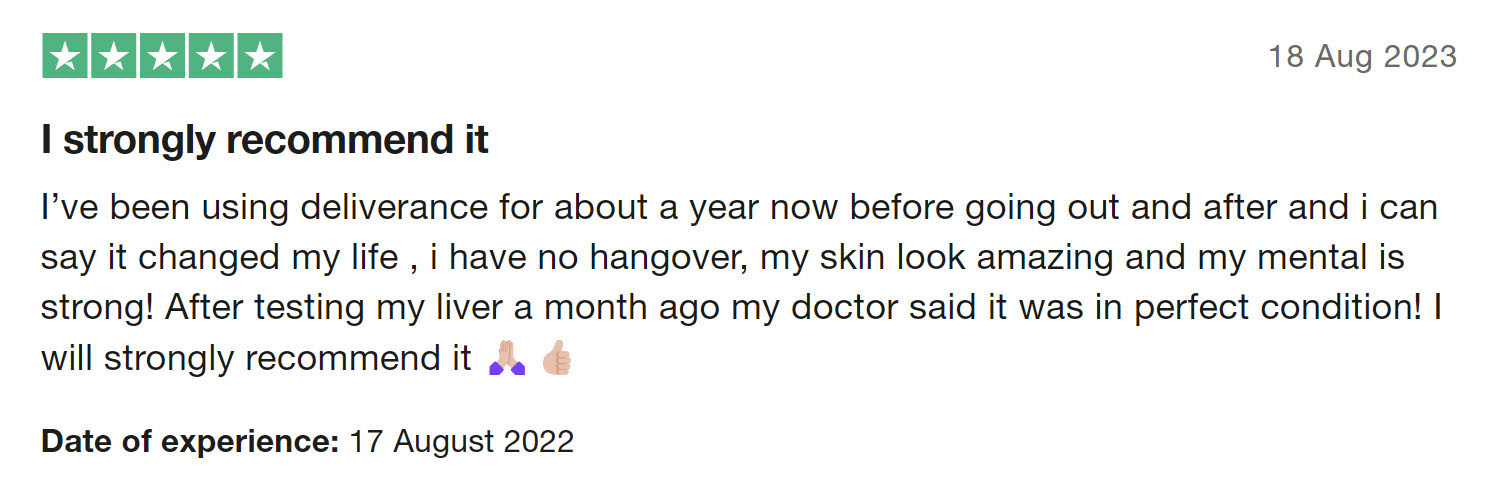This screenshot has height=486, width=1502.
Task: Open the review titled "I strongly recommend it"
Action: click(265, 141)
